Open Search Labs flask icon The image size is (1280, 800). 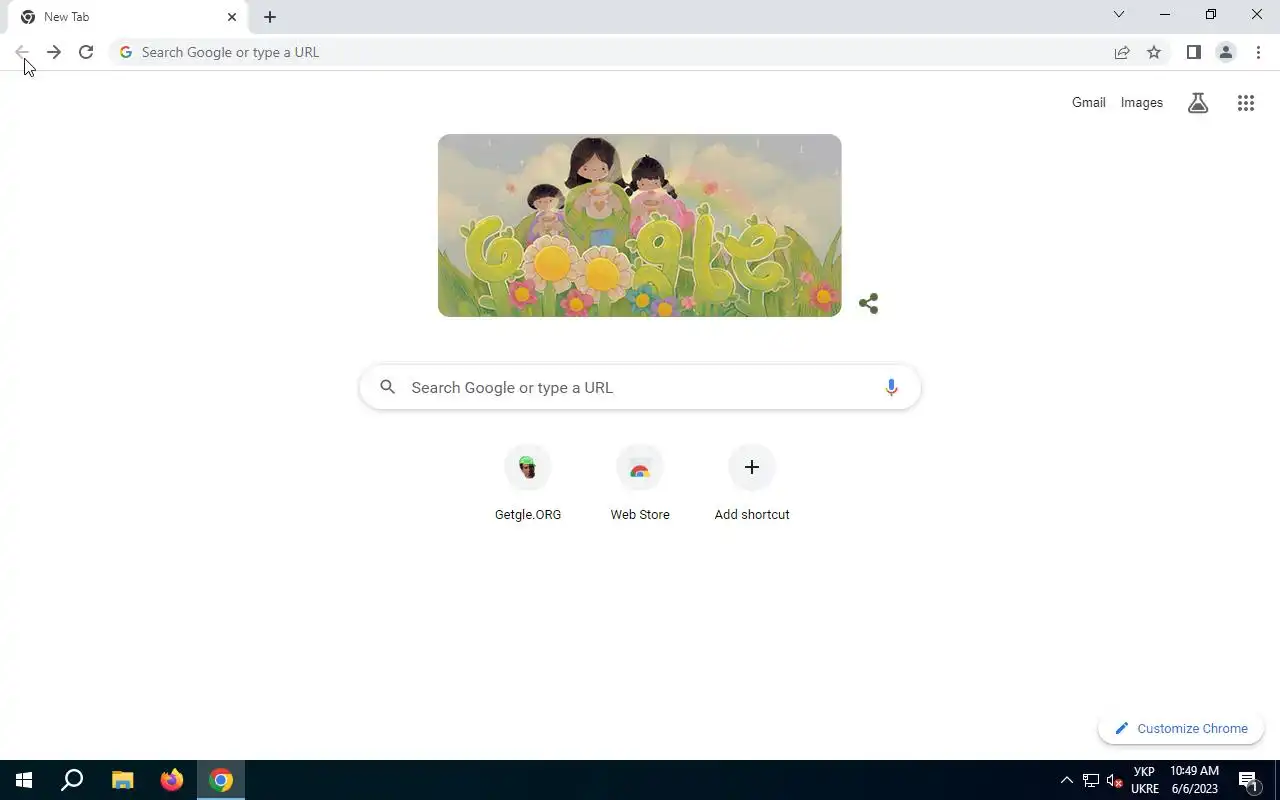pos(1198,102)
